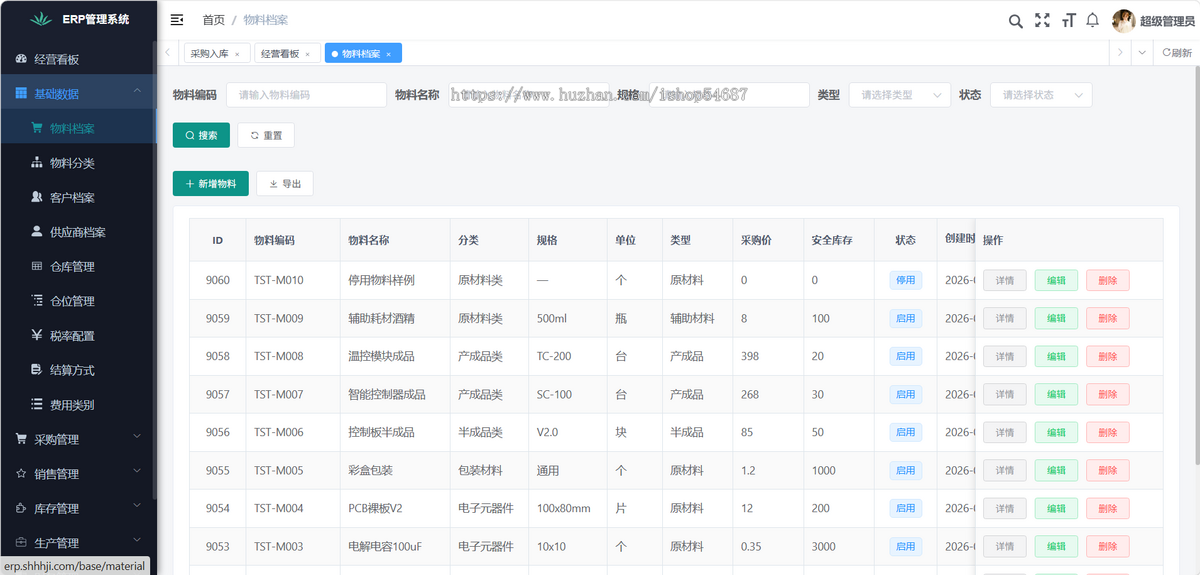Delete the 智能控制器成品 row
Viewport: 1200px width, 575px height.
pos(1108,394)
